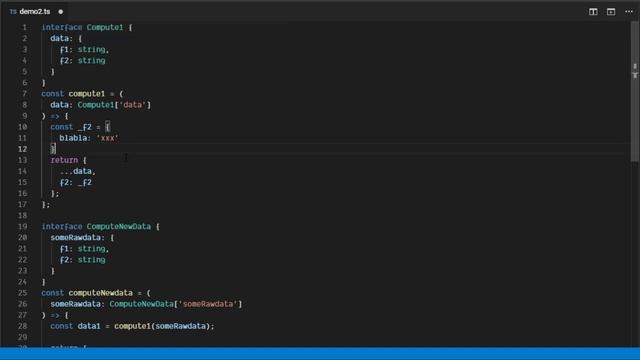Click 'f1: string' on line 3
This screenshot has height=360, width=640.
83,49
